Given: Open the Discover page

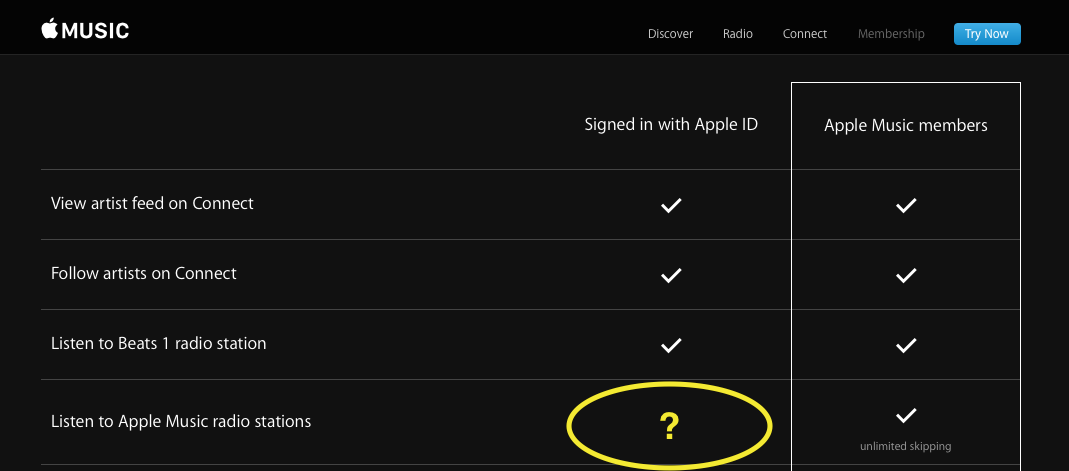Looking at the screenshot, I should coord(670,33).
